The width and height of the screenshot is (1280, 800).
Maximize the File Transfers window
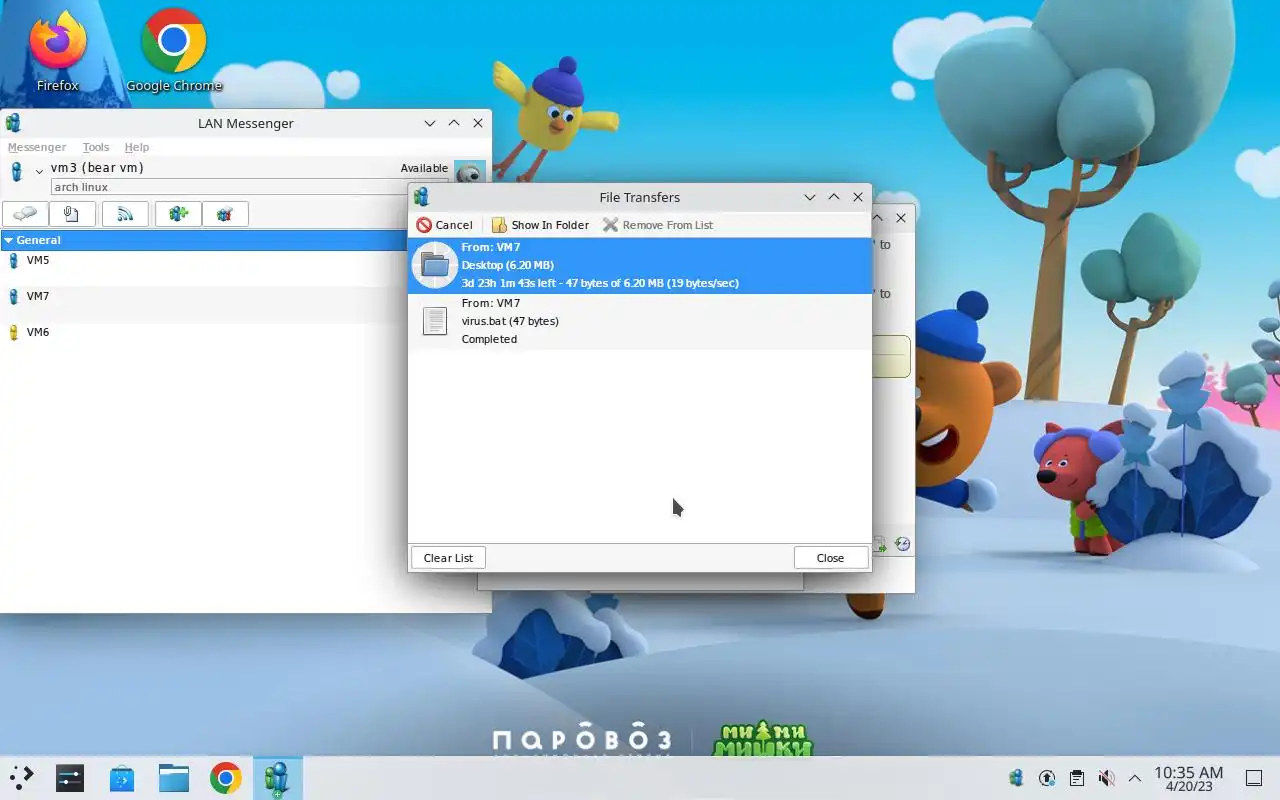point(834,197)
